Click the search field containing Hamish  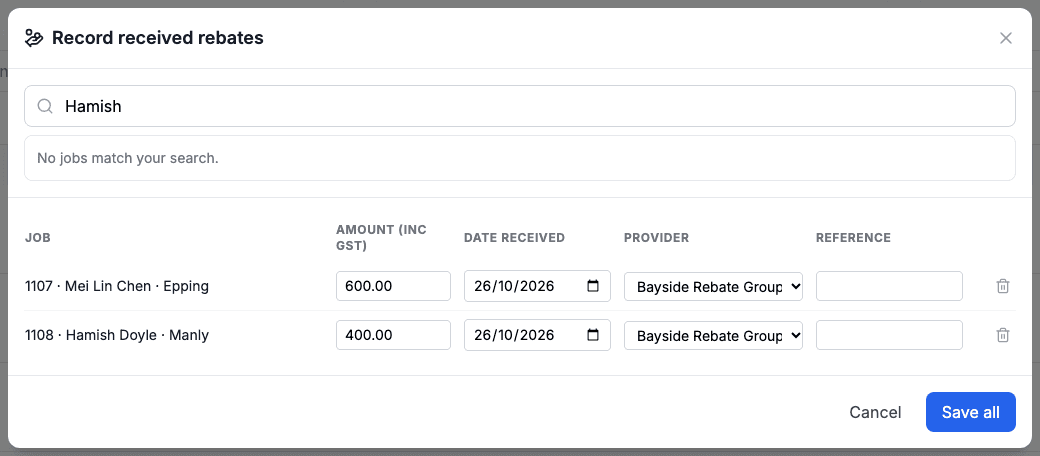(x=519, y=106)
